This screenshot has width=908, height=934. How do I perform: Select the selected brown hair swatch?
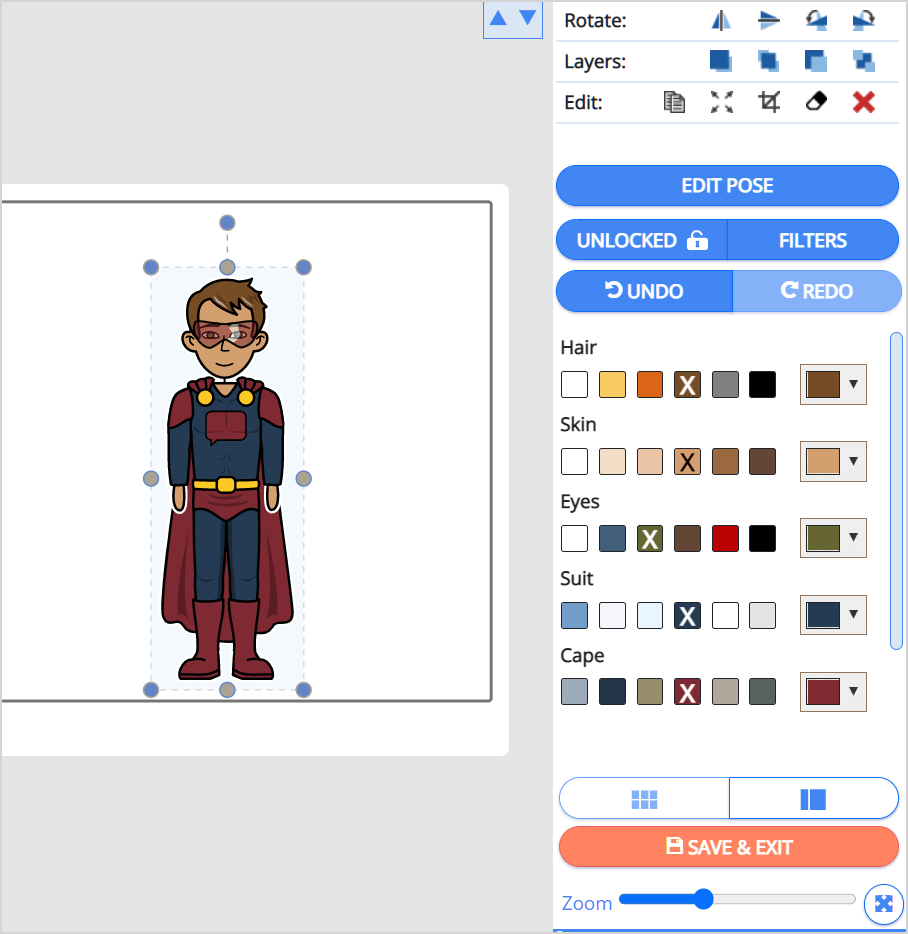[x=688, y=384]
